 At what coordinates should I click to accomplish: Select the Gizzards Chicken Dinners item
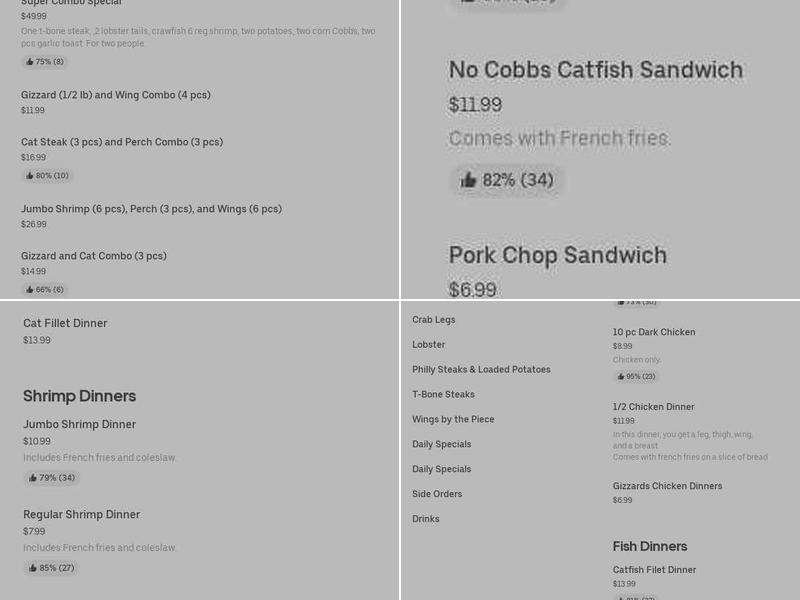click(x=667, y=485)
